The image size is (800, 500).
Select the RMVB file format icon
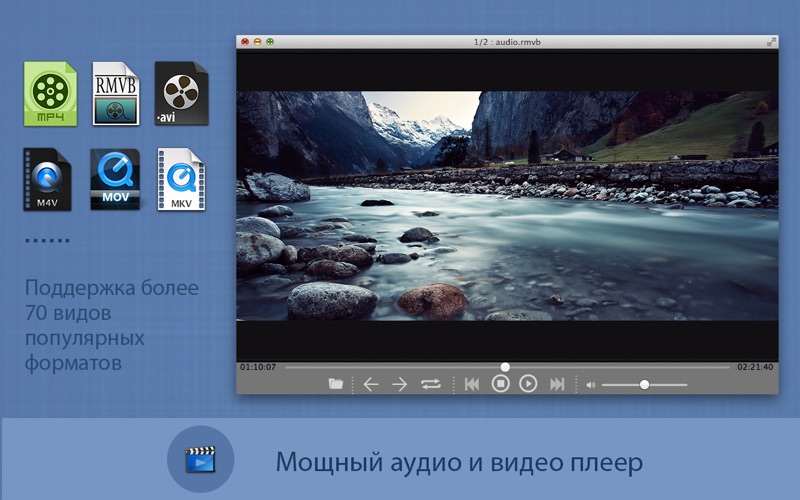116,93
